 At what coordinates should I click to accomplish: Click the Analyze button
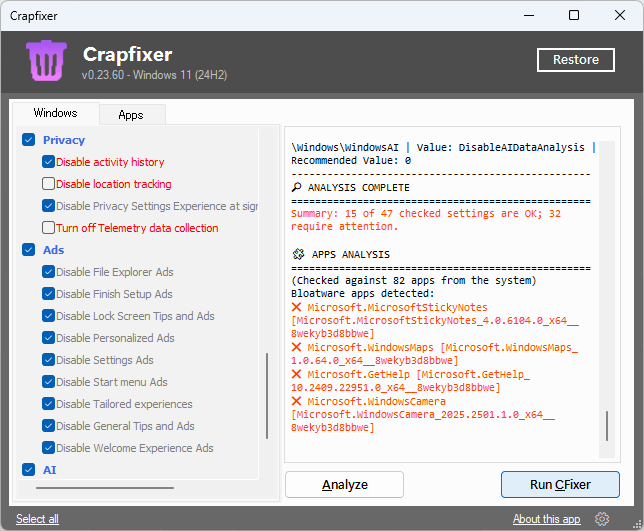point(344,485)
